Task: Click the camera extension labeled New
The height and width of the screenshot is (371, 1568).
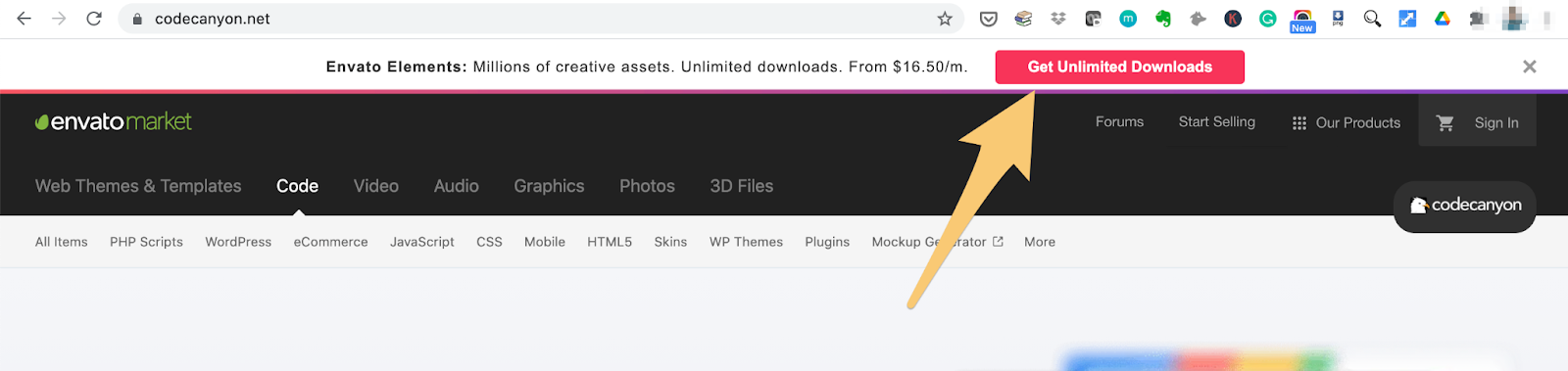Action: click(x=1302, y=21)
